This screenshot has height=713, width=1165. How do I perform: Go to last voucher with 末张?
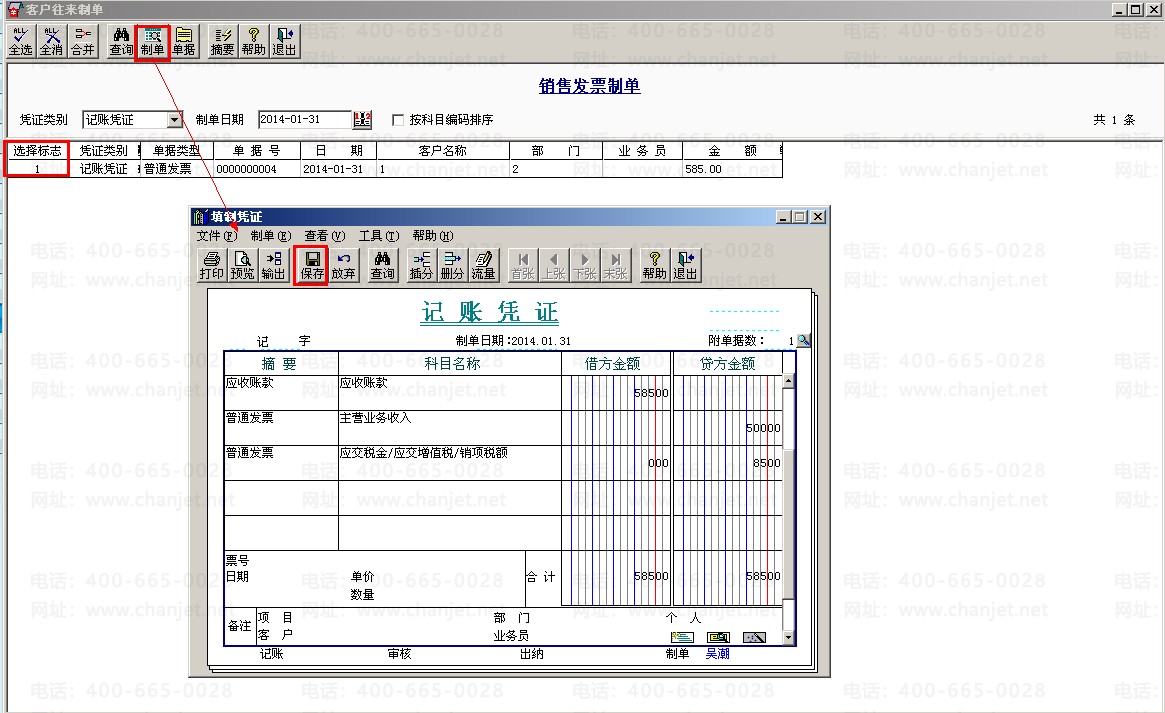coord(615,266)
